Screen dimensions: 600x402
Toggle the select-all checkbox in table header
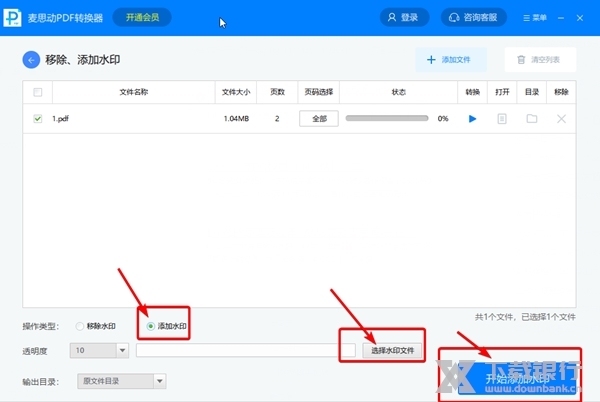pyautogui.click(x=38, y=92)
